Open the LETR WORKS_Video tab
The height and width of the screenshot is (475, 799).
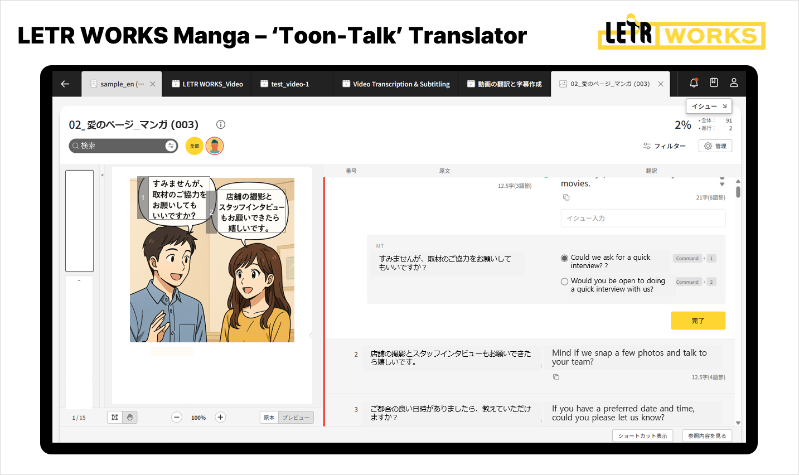click(x=207, y=84)
